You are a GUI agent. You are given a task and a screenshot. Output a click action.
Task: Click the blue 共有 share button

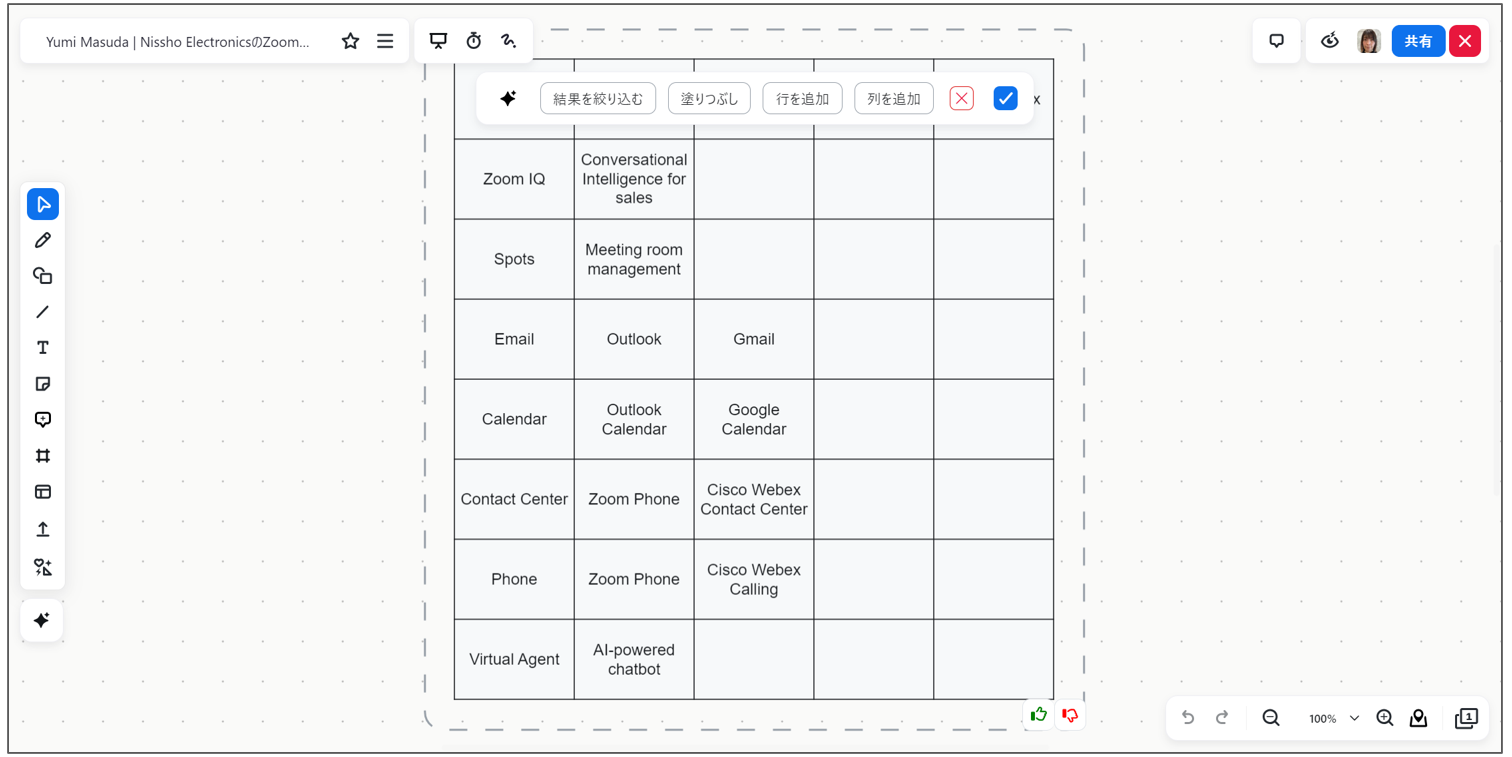tap(1418, 41)
